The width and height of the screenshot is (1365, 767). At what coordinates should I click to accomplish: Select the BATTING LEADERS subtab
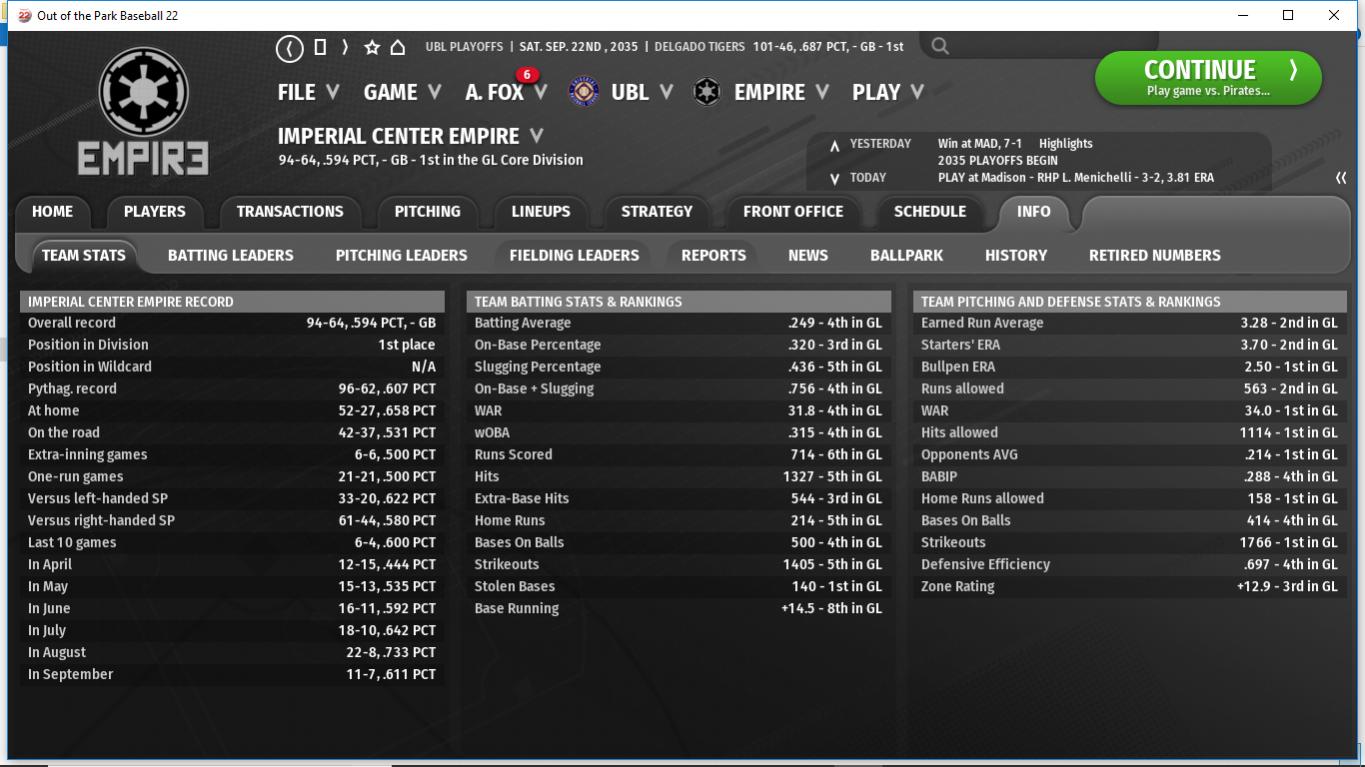pos(230,255)
